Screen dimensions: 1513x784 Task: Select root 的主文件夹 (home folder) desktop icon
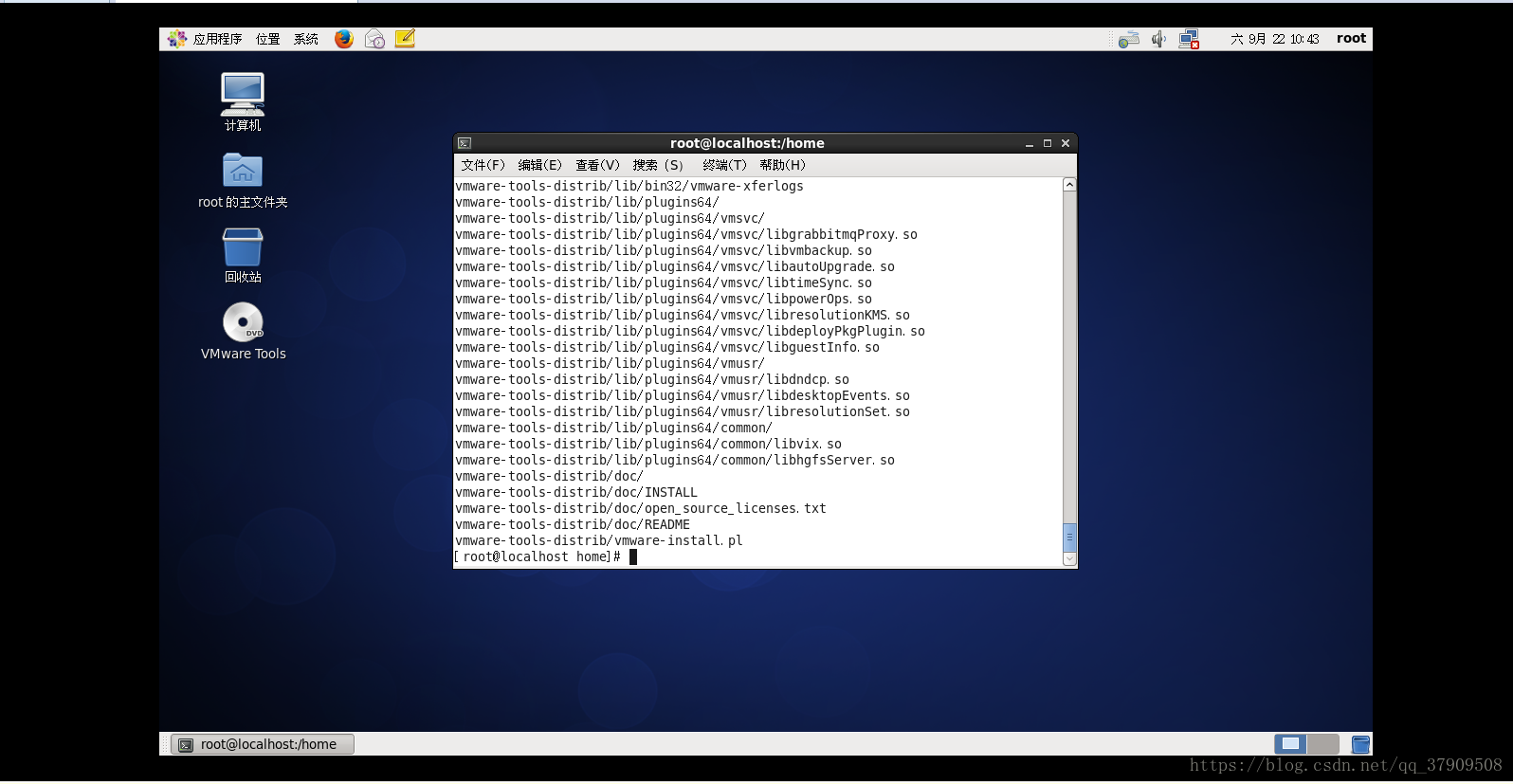point(243,181)
